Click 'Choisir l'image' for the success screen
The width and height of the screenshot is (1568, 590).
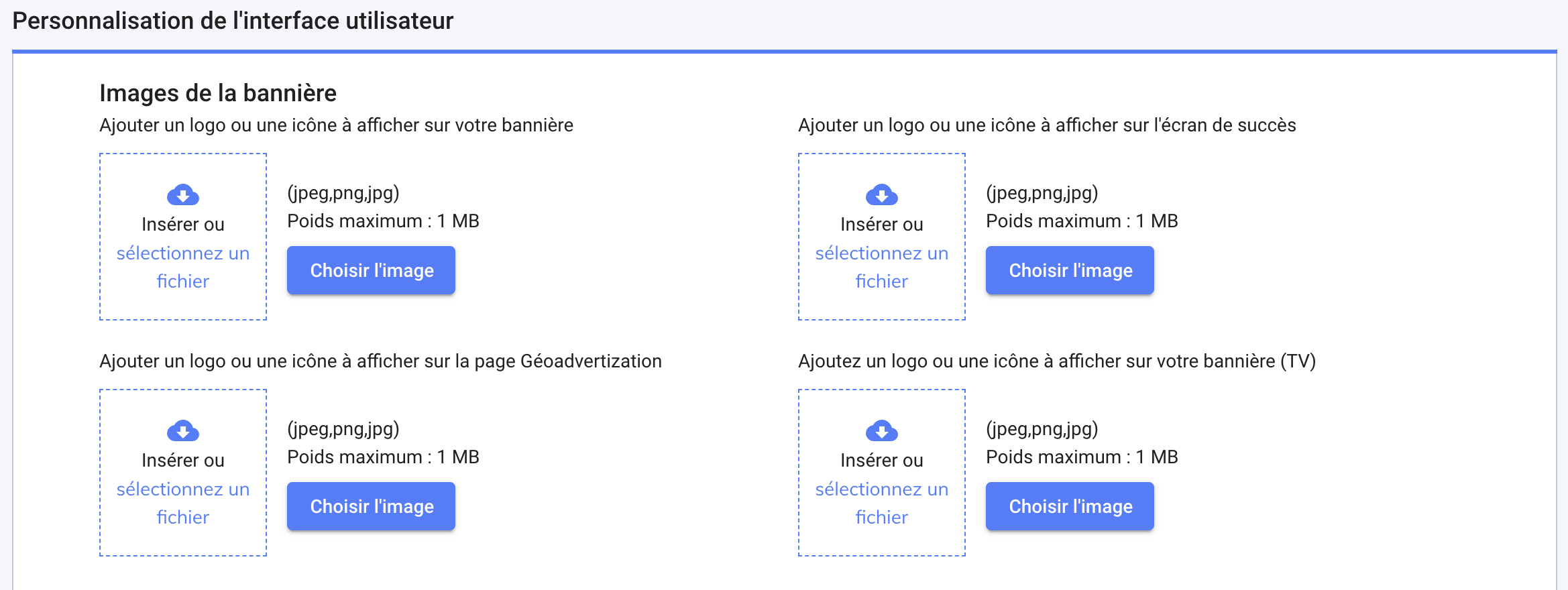(x=1069, y=270)
